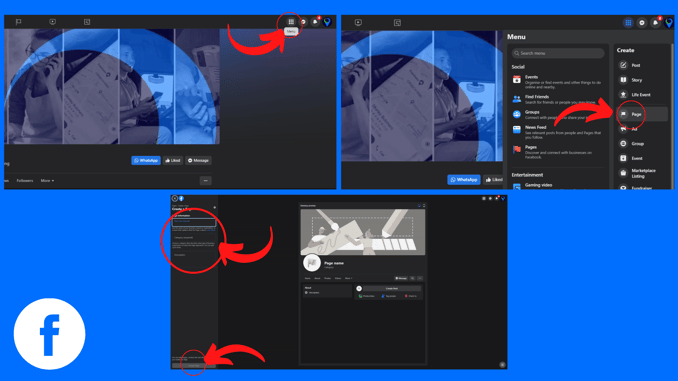Open the three-dots options button below Message
678x381 pixels.
click(205, 181)
